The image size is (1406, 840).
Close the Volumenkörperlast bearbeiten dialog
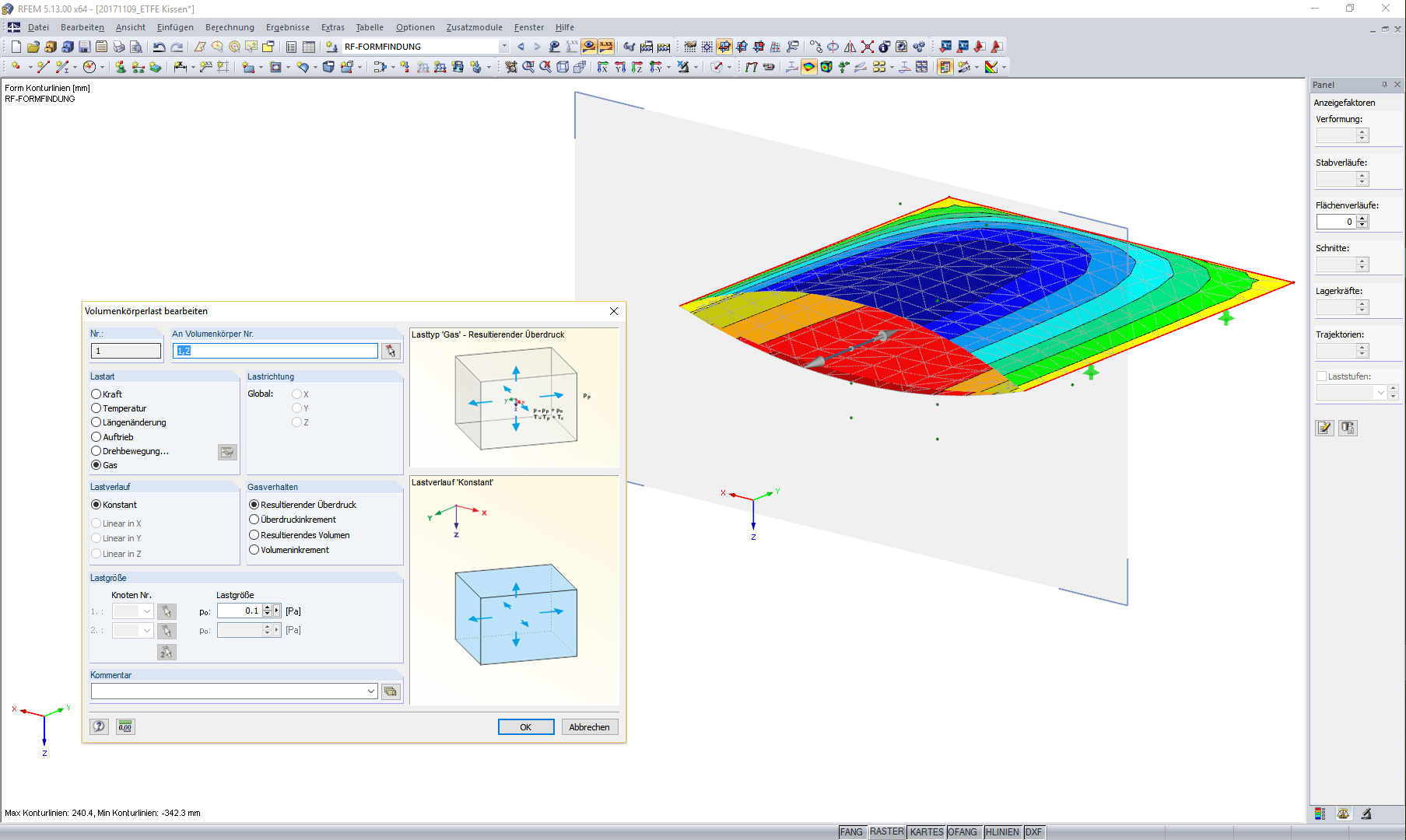[x=614, y=311]
